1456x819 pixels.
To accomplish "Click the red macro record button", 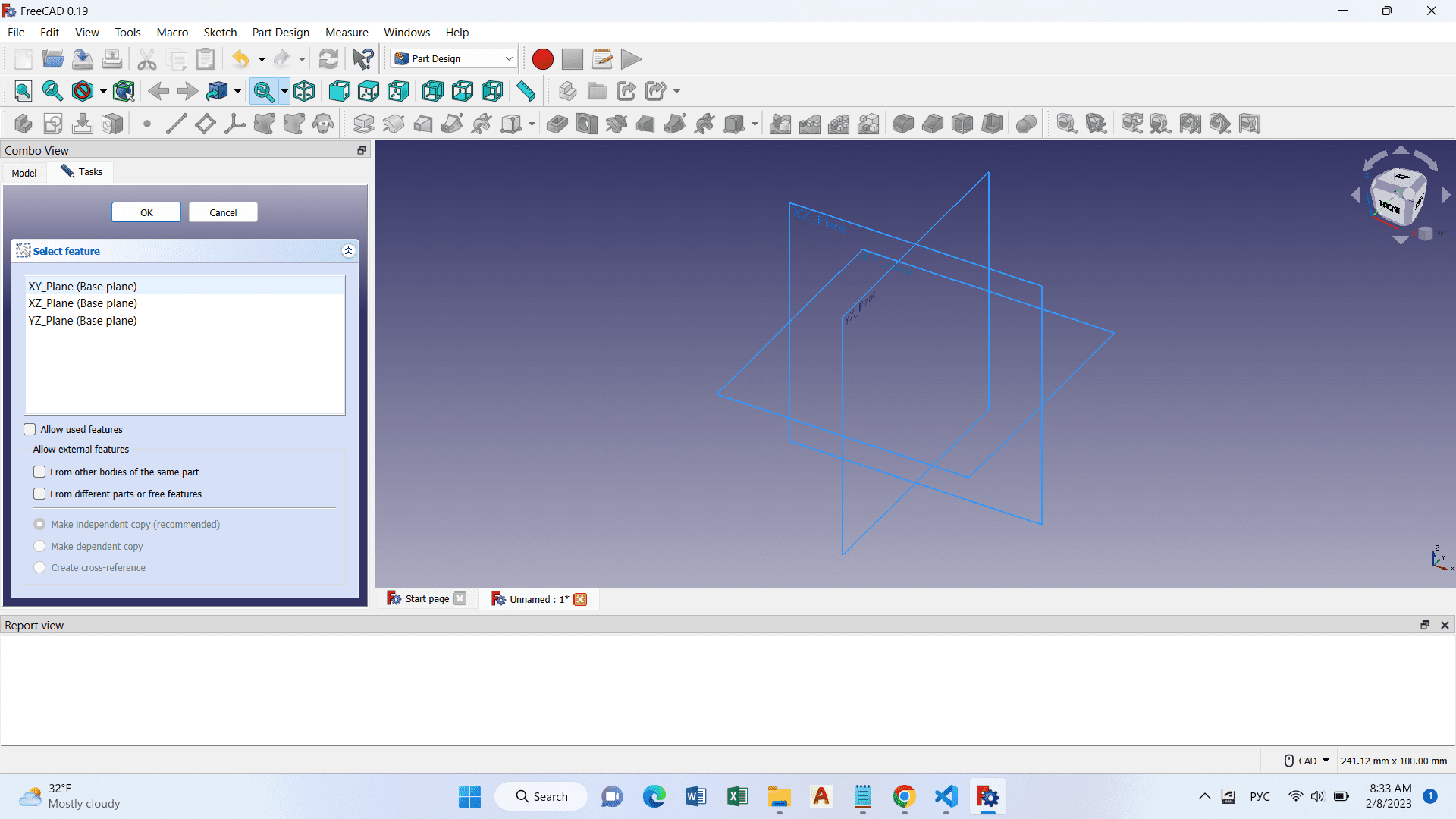I will coord(542,59).
